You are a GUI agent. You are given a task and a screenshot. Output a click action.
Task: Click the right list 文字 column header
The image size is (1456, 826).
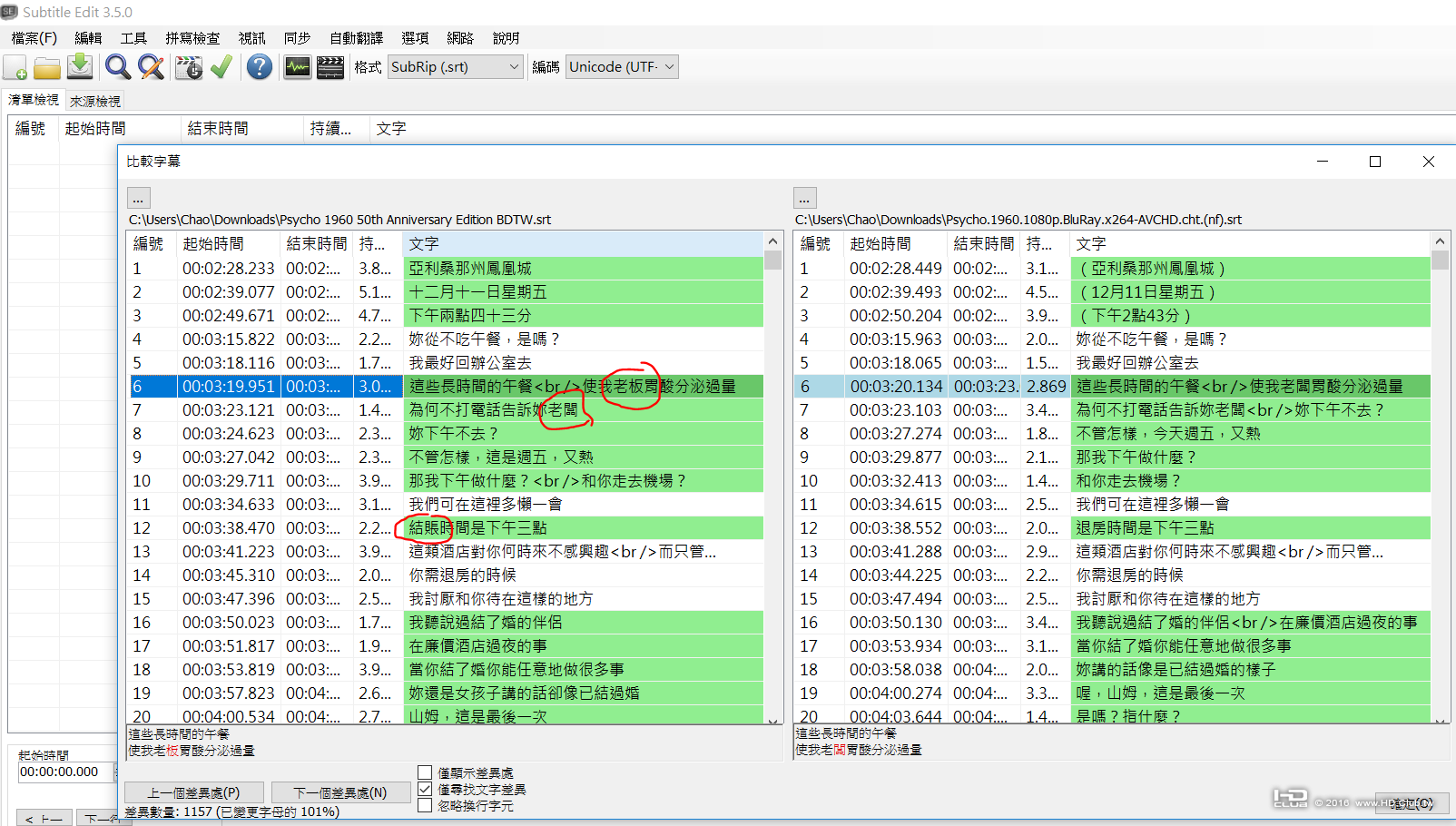point(1250,243)
